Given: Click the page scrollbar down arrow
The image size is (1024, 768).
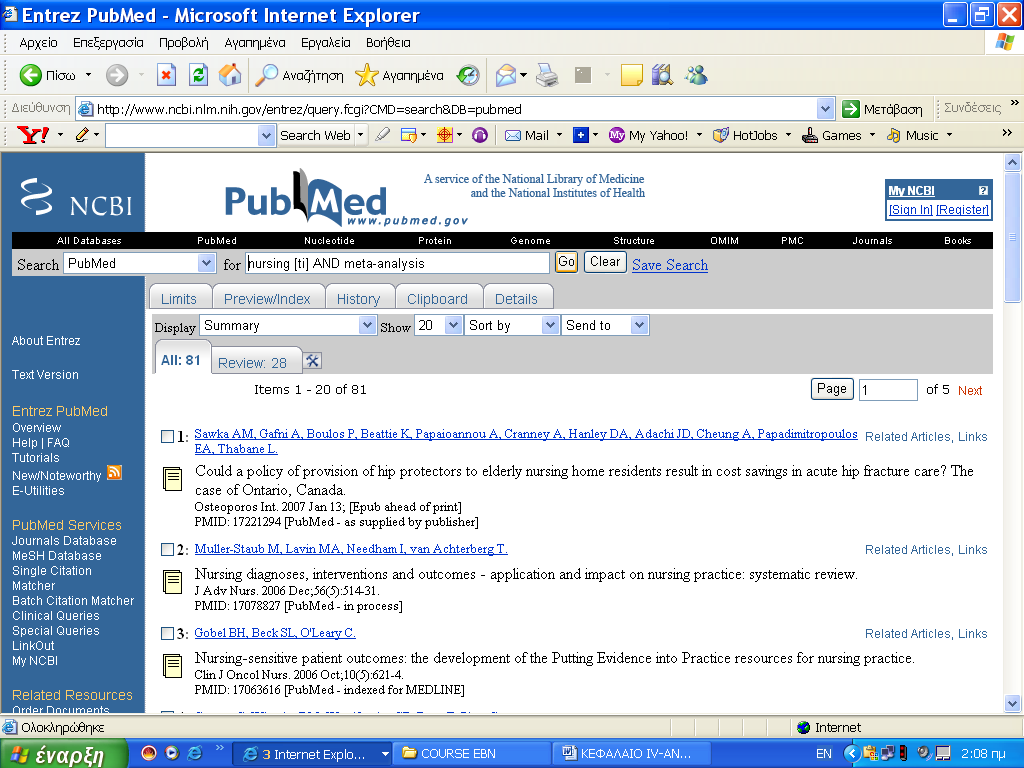Looking at the screenshot, I should (1012, 703).
